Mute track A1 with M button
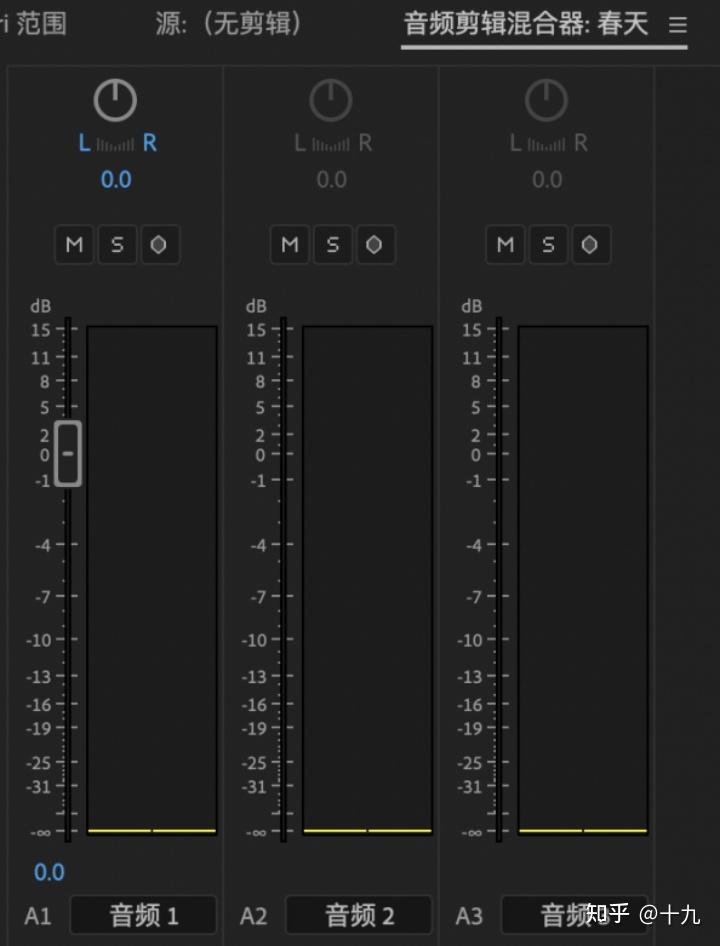The height and width of the screenshot is (946, 720). [74, 245]
